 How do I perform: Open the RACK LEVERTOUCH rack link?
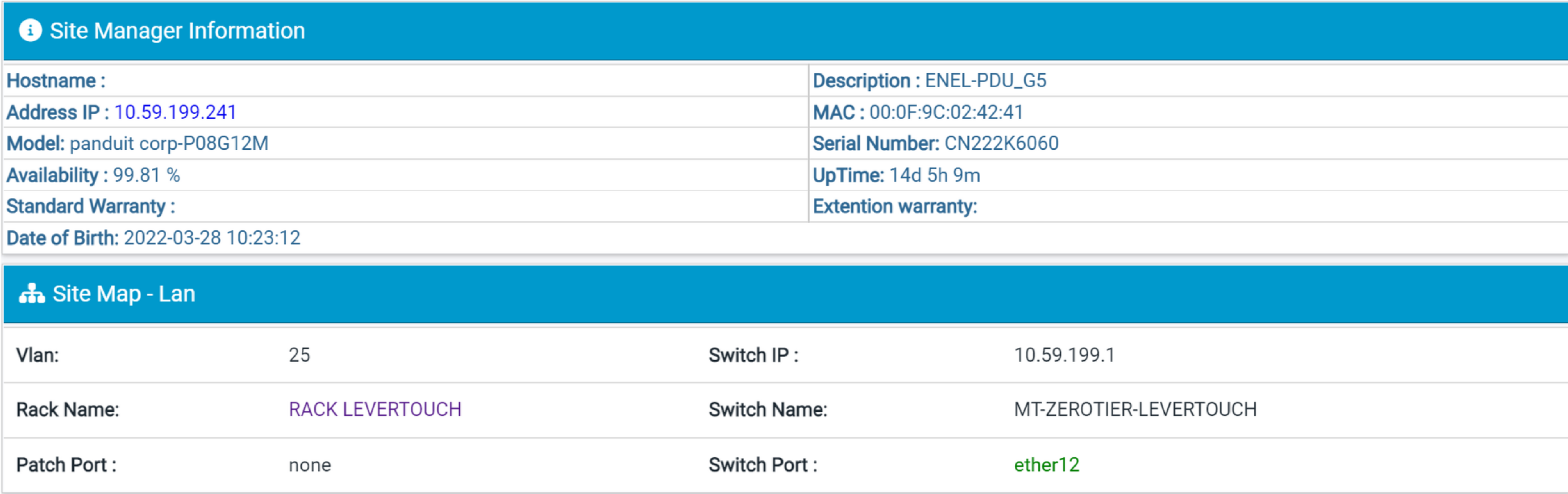[x=375, y=409]
